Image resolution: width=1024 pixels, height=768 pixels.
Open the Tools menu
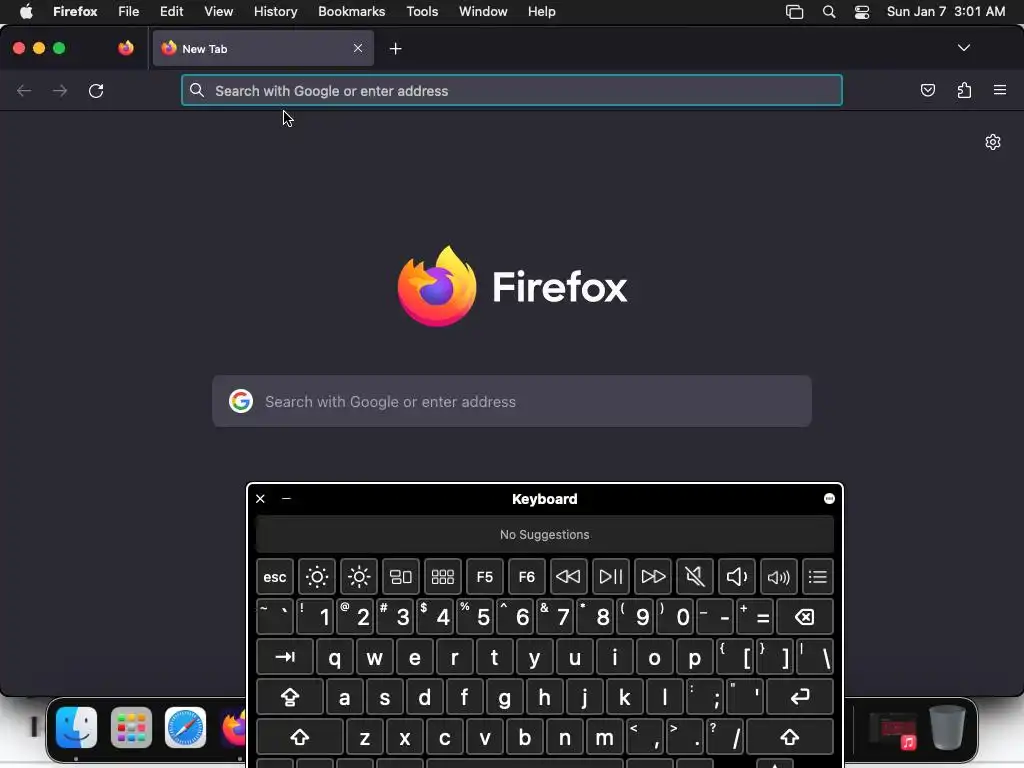(422, 11)
